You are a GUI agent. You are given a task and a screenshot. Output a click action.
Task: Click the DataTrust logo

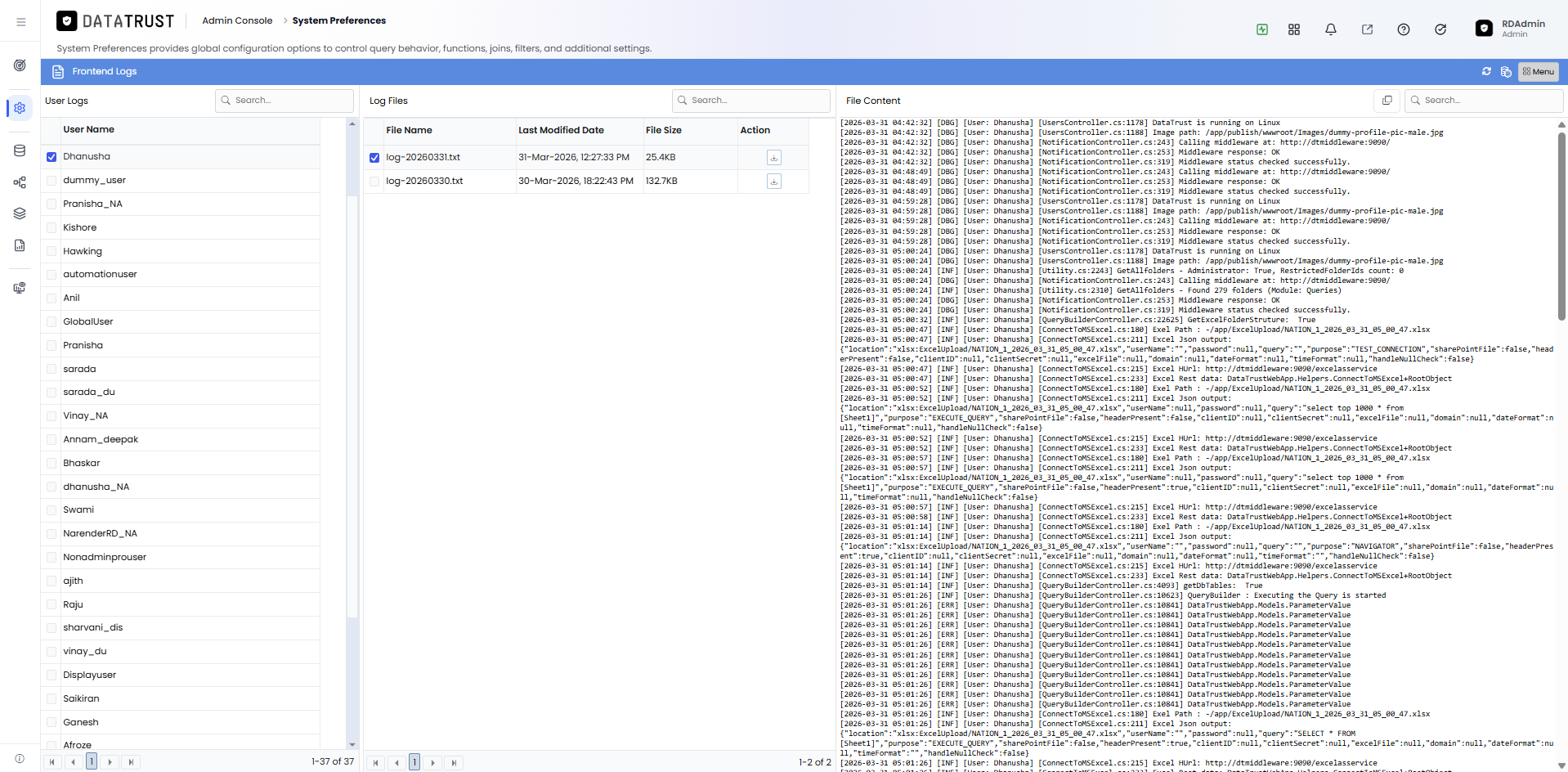click(115, 20)
